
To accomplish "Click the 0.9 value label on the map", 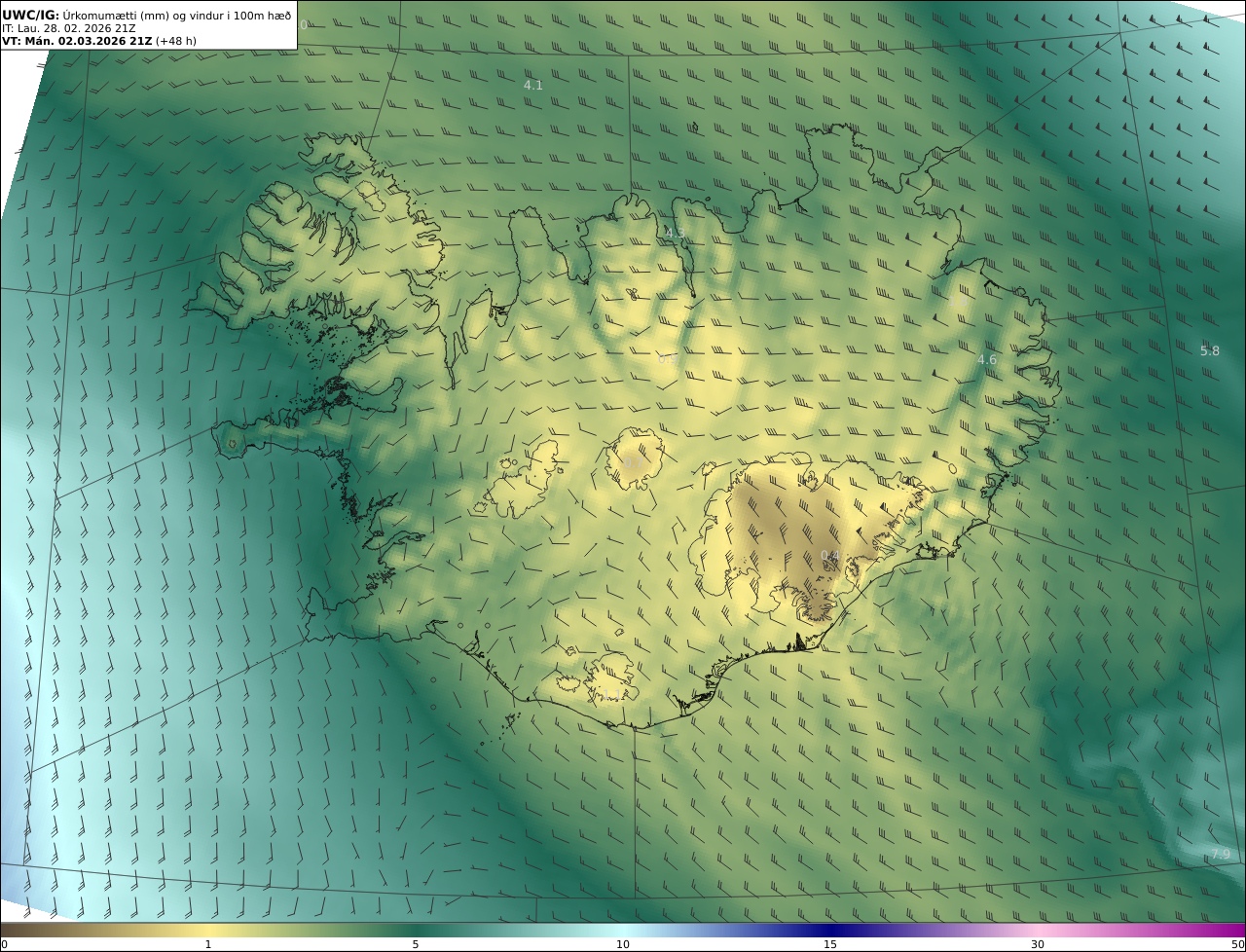I will tap(668, 359).
